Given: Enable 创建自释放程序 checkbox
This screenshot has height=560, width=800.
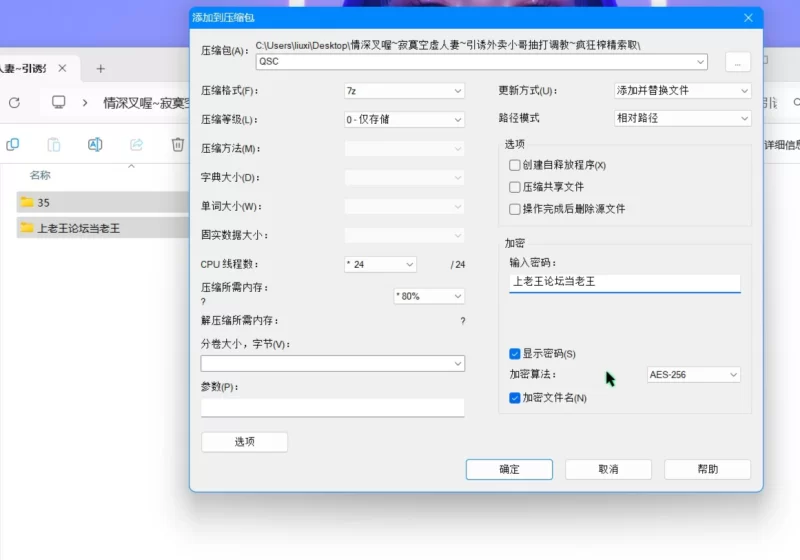Looking at the screenshot, I should pos(514,165).
